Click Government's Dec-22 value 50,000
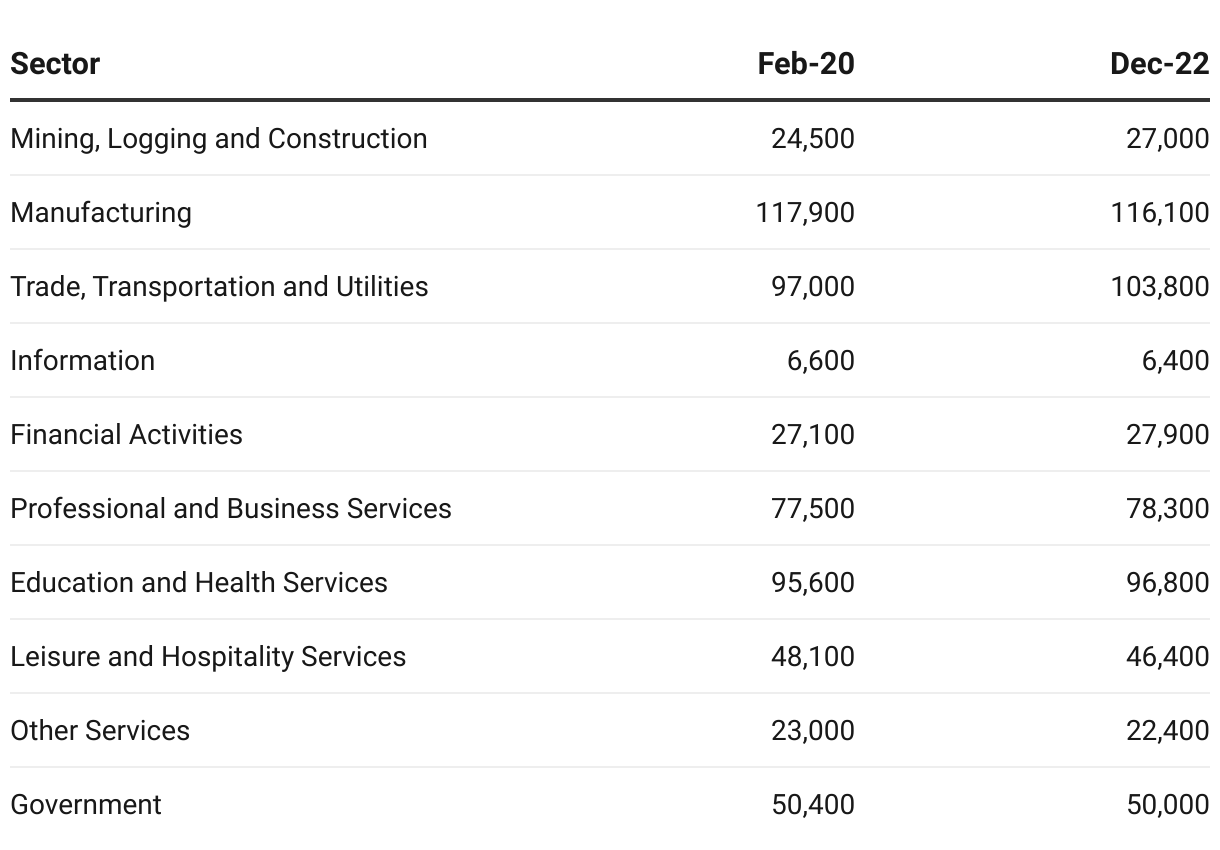This screenshot has width=1220, height=850. point(1167,804)
